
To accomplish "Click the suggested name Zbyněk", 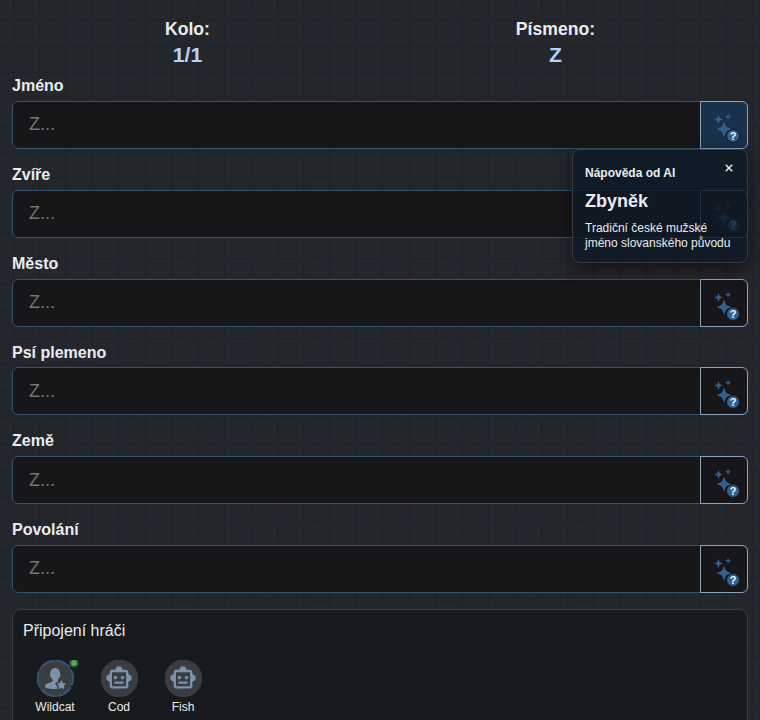I will click(616, 201).
